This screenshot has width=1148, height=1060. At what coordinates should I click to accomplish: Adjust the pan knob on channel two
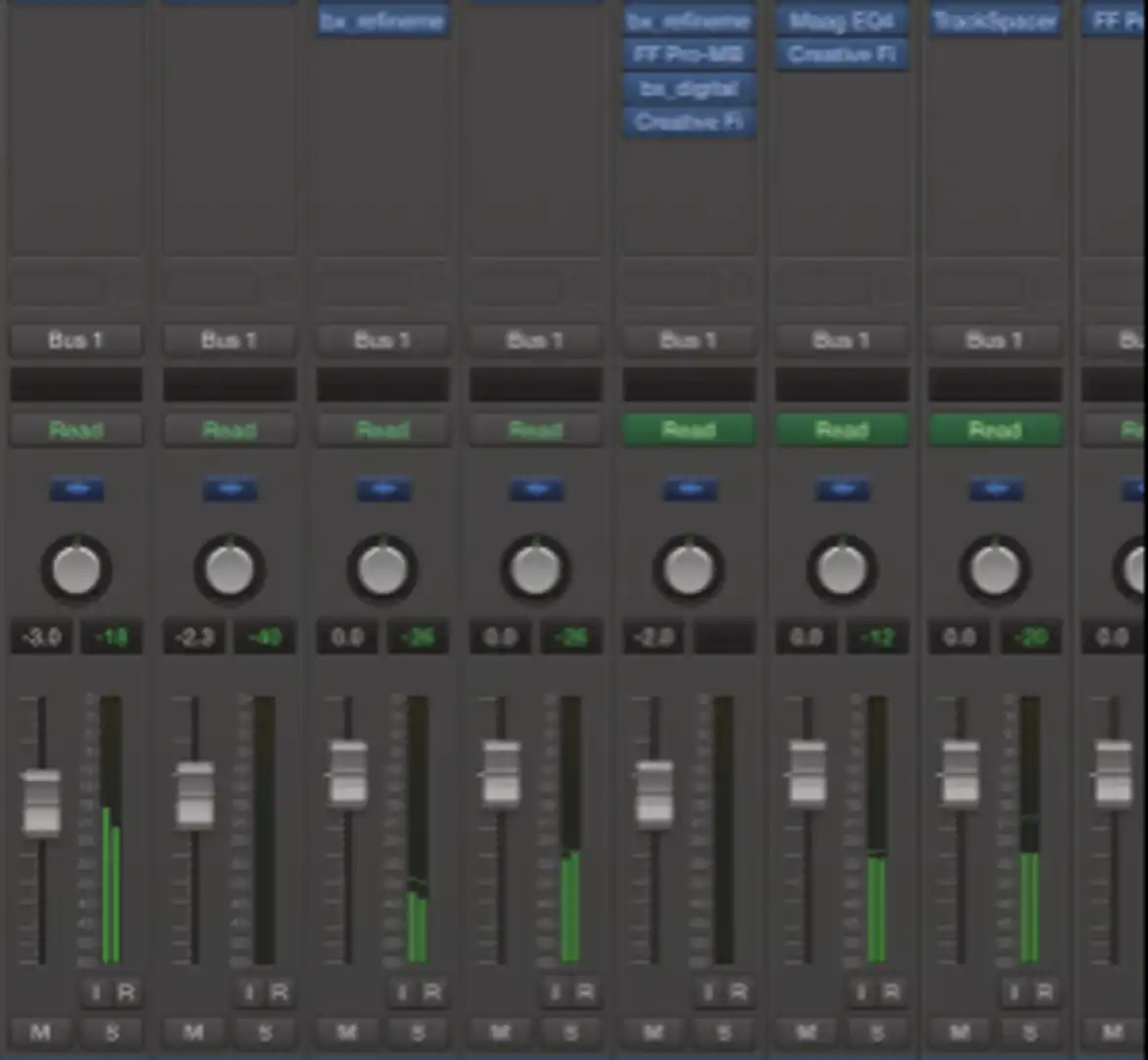point(229,569)
